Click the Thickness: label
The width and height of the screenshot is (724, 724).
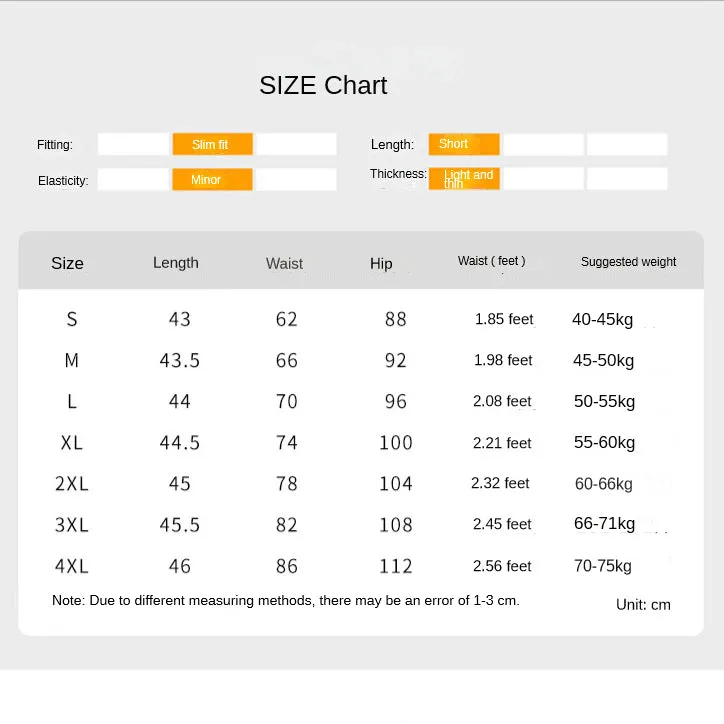[398, 174]
